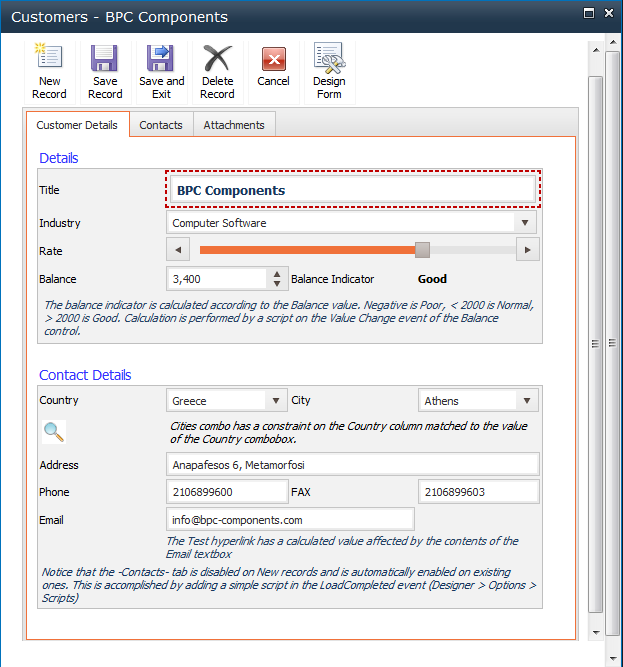Increase the Balance using up spinner arrow
Screen dimensions: 623x667
pyautogui.click(x=277, y=274)
